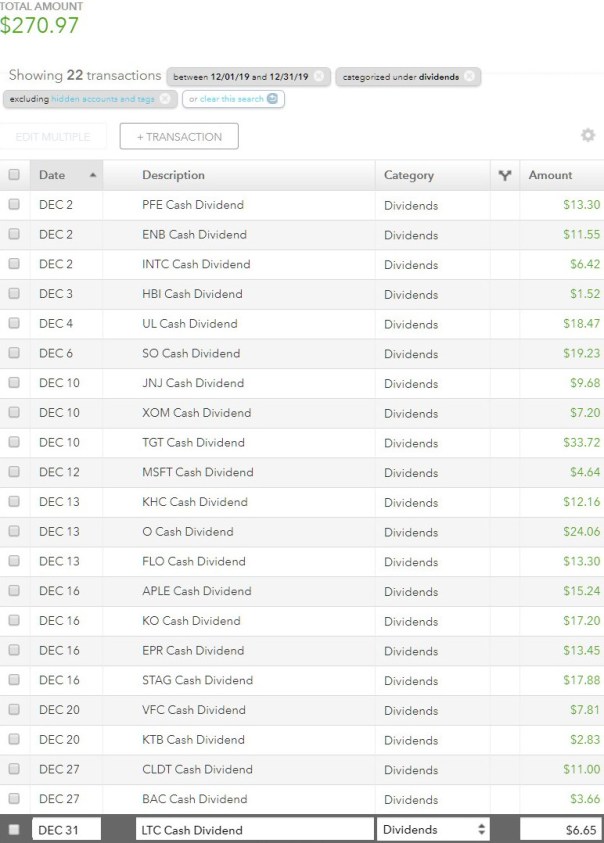
Task: Click the DEC 31 date input field
Action: [x=66, y=830]
